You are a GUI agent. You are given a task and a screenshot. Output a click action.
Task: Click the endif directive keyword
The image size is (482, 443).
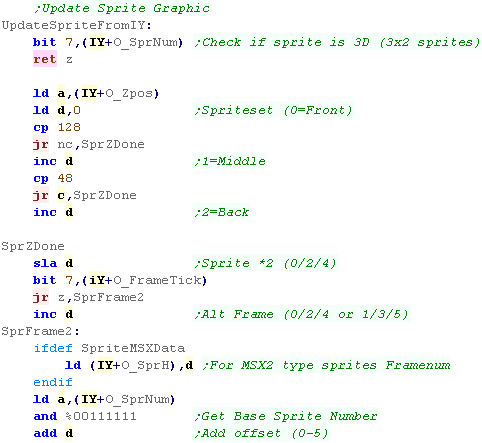tap(53, 382)
